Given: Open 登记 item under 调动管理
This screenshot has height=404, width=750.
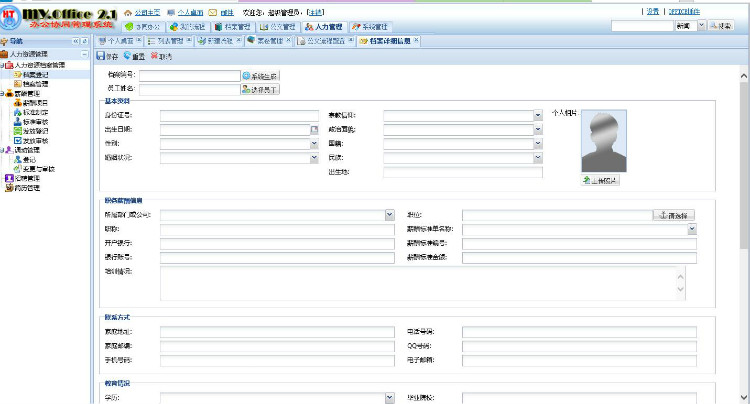Looking at the screenshot, I should click(25, 160).
